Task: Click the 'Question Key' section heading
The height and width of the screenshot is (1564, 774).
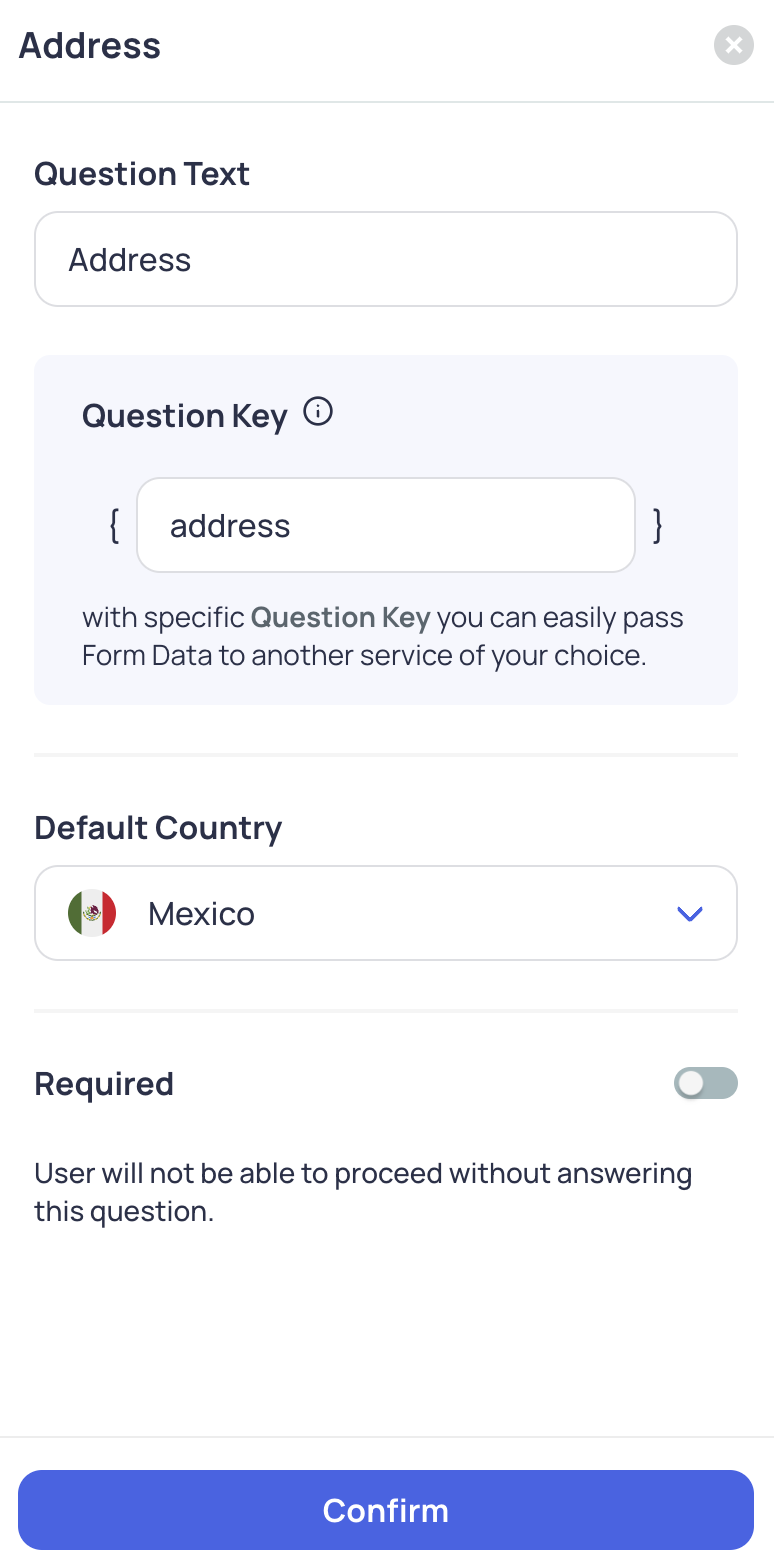Action: pyautogui.click(x=185, y=416)
